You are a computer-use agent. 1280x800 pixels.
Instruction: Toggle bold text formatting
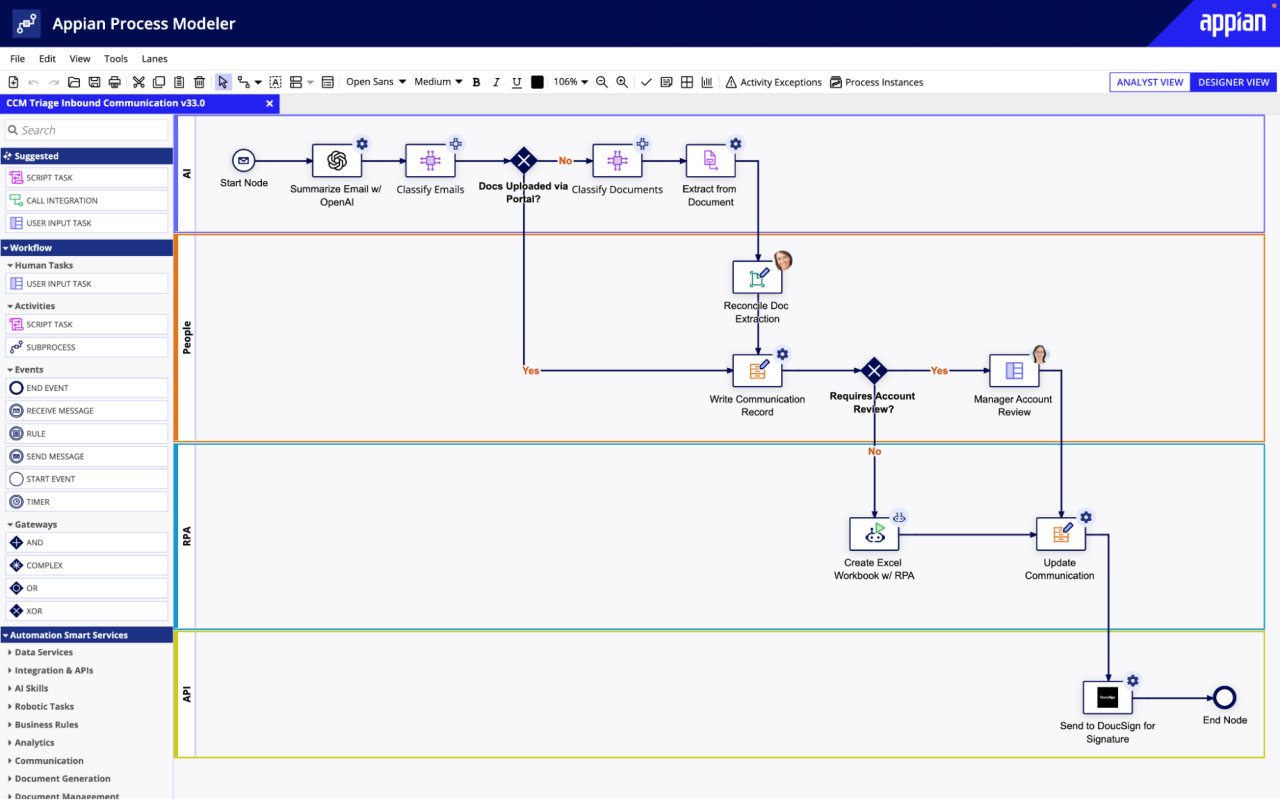tap(476, 82)
